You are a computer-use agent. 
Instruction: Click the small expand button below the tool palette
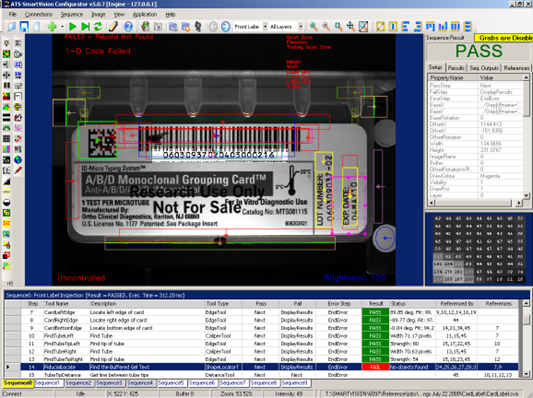click(10, 283)
